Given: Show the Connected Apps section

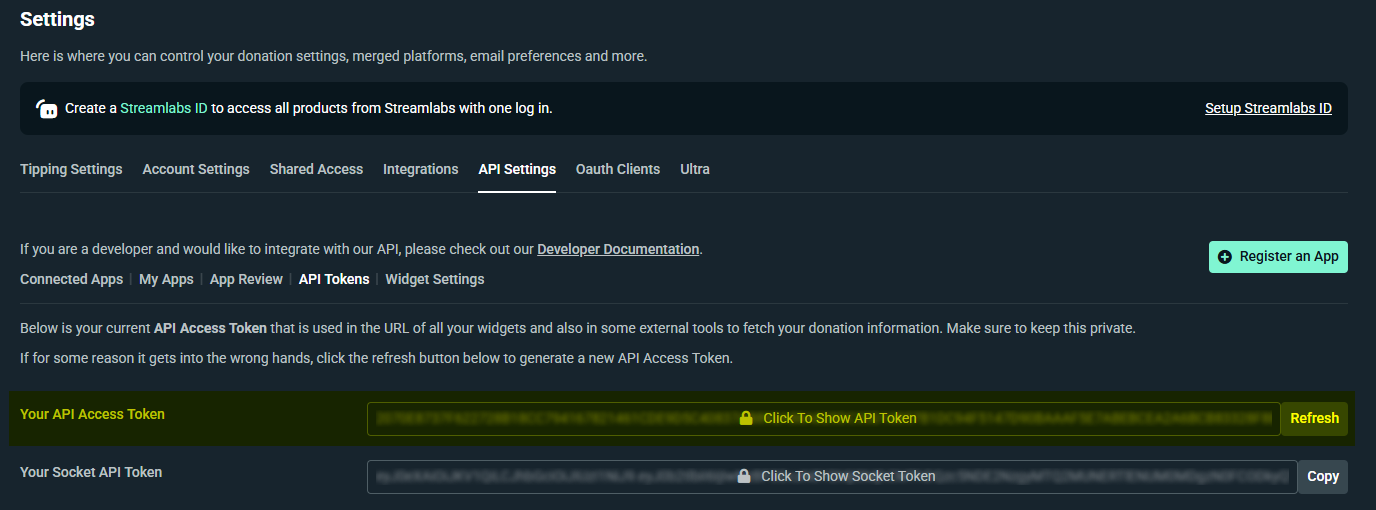Looking at the screenshot, I should pyautogui.click(x=71, y=280).
